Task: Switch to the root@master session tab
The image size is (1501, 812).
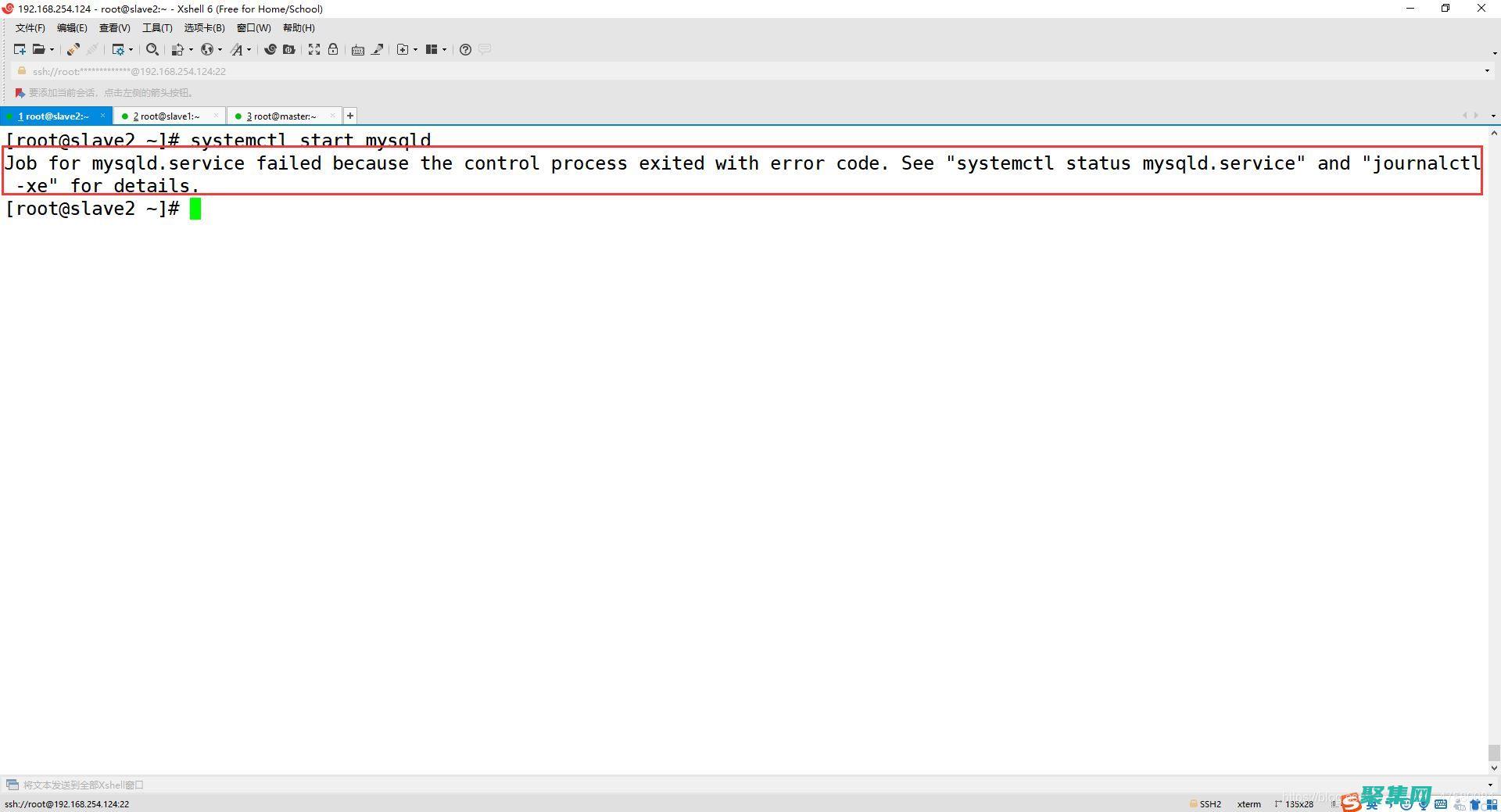Action: pyautogui.click(x=283, y=116)
